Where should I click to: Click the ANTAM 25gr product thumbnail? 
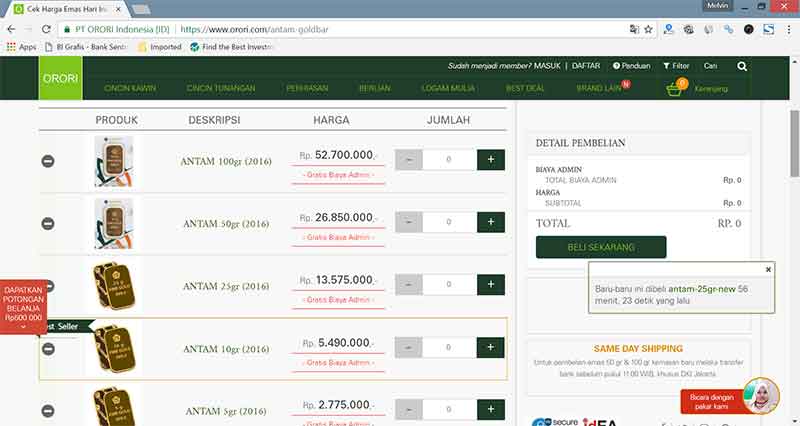click(x=114, y=286)
